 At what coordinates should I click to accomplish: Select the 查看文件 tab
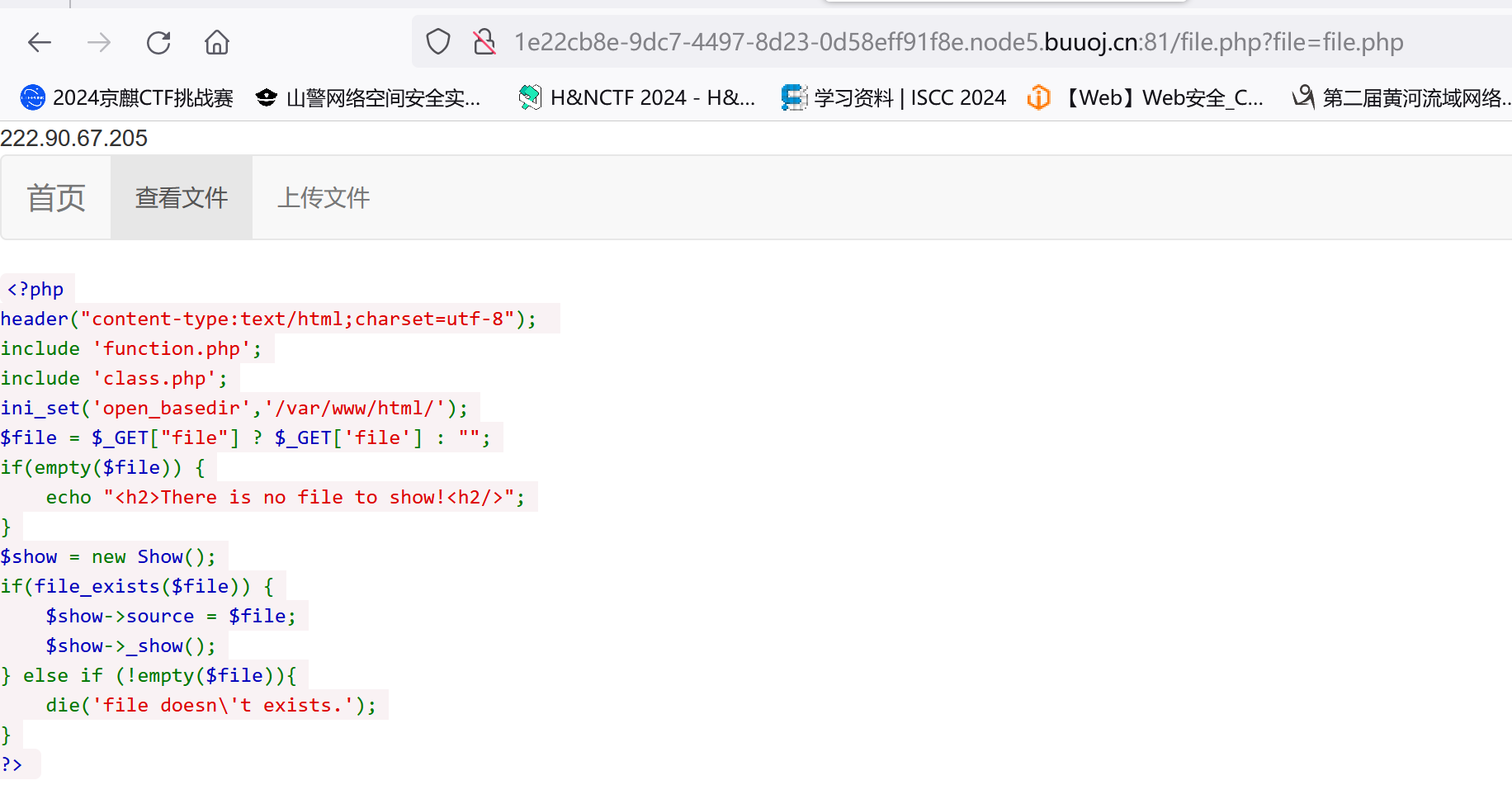click(x=182, y=198)
